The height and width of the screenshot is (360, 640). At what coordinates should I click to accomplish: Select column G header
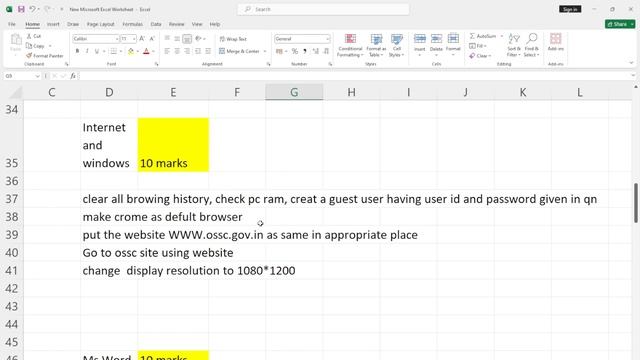point(294,92)
